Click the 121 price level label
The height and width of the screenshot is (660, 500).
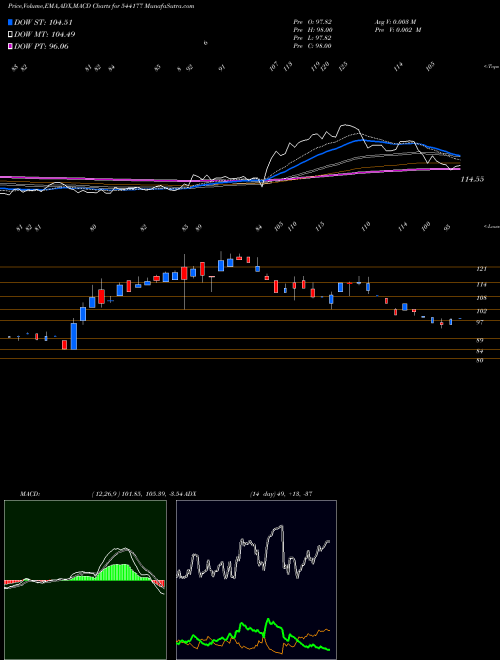point(481,269)
